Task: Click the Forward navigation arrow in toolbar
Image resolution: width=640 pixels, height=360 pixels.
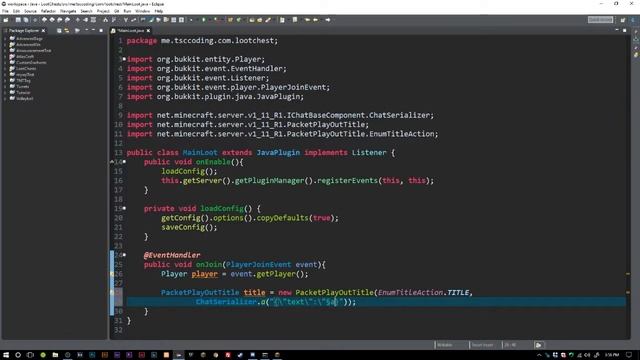Action: (x=327, y=20)
